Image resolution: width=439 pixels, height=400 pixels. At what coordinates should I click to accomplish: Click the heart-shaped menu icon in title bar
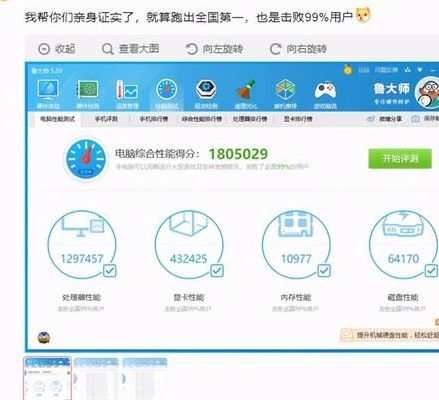pos(420,70)
